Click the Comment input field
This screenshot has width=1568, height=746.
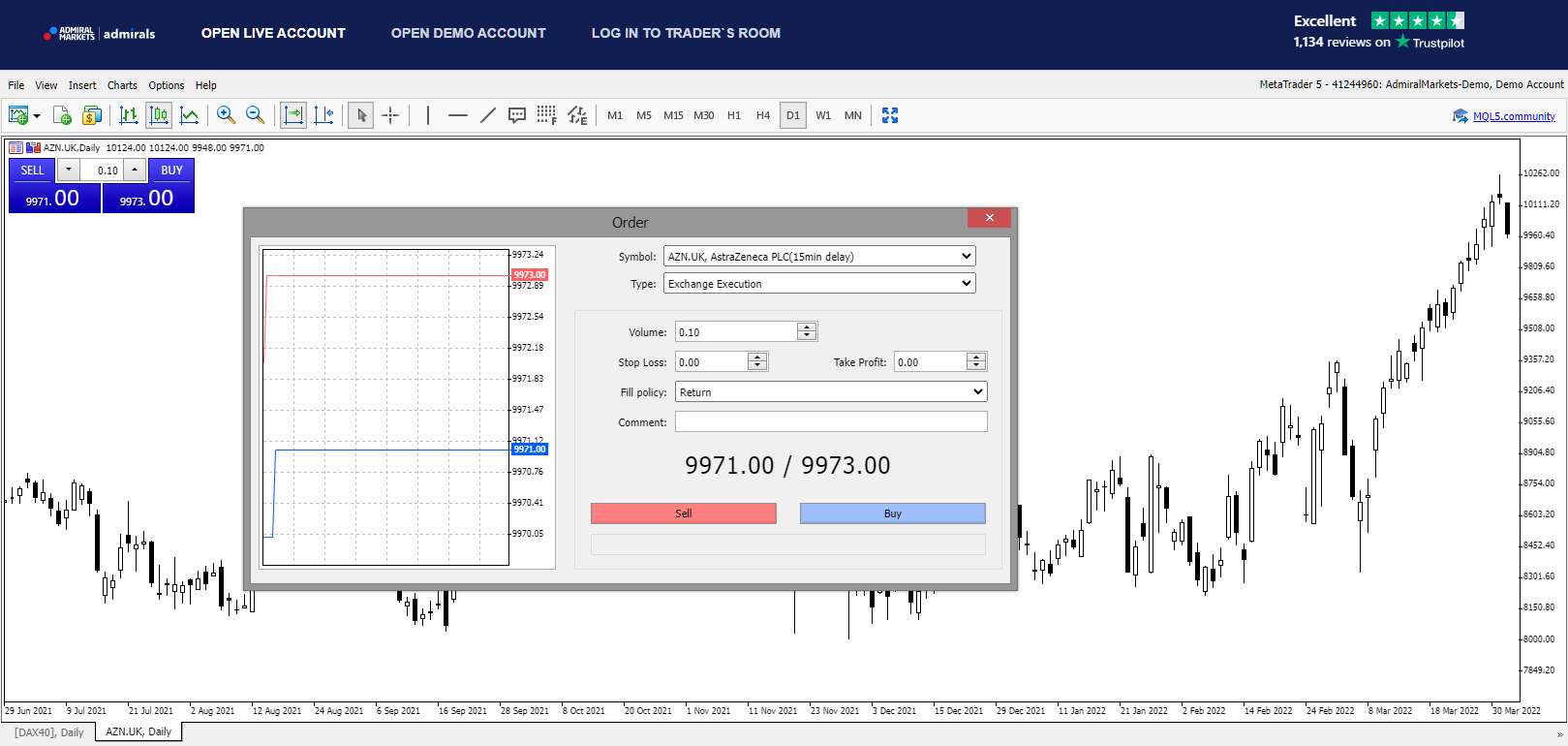[831, 421]
